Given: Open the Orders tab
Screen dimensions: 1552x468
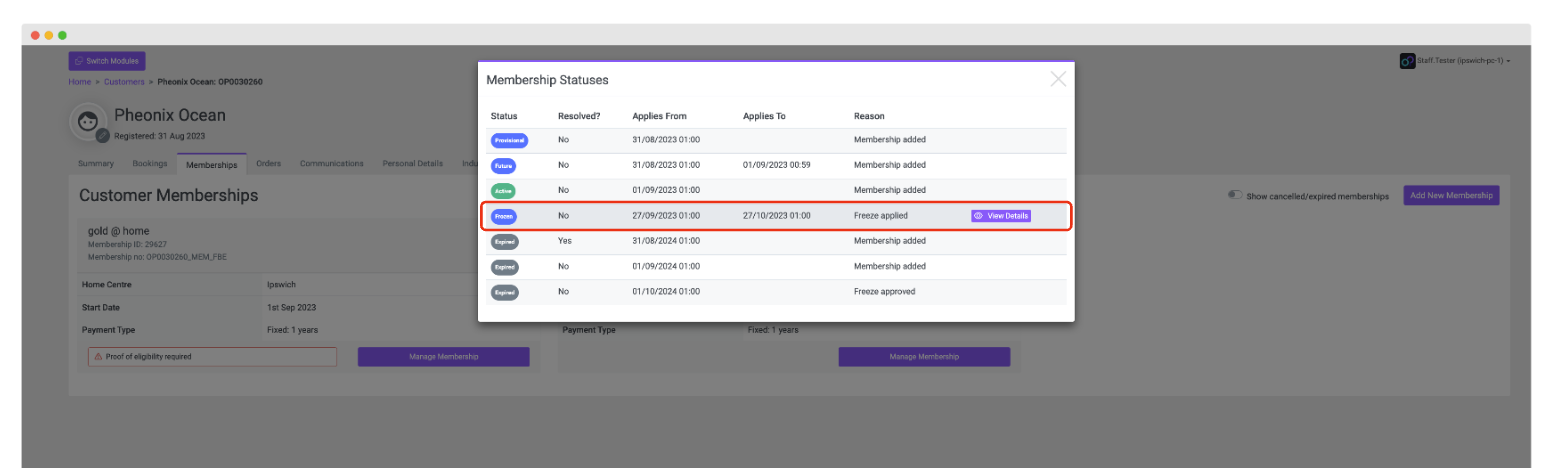Looking at the screenshot, I should pyautogui.click(x=268, y=163).
